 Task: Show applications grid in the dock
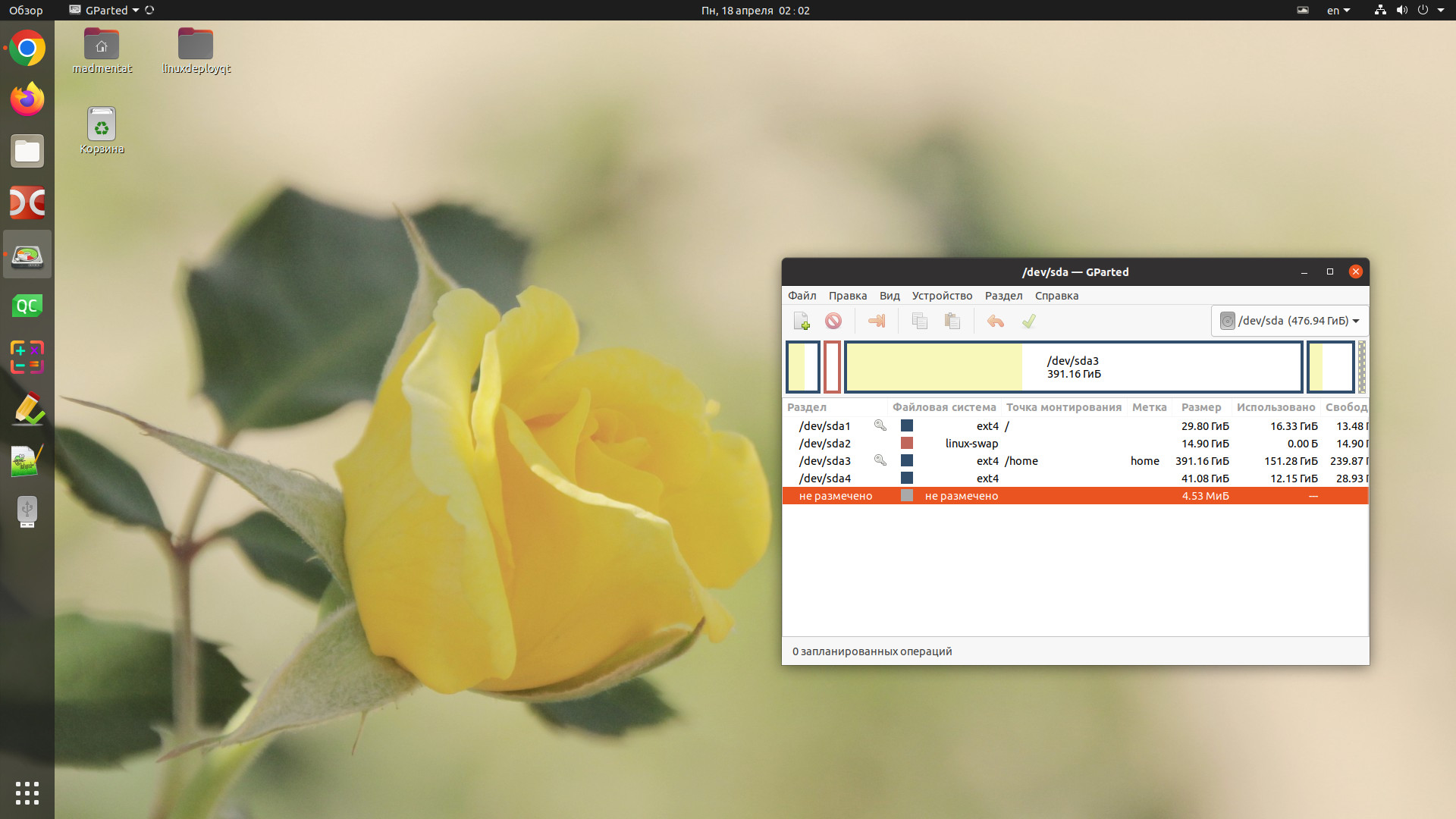point(27,793)
